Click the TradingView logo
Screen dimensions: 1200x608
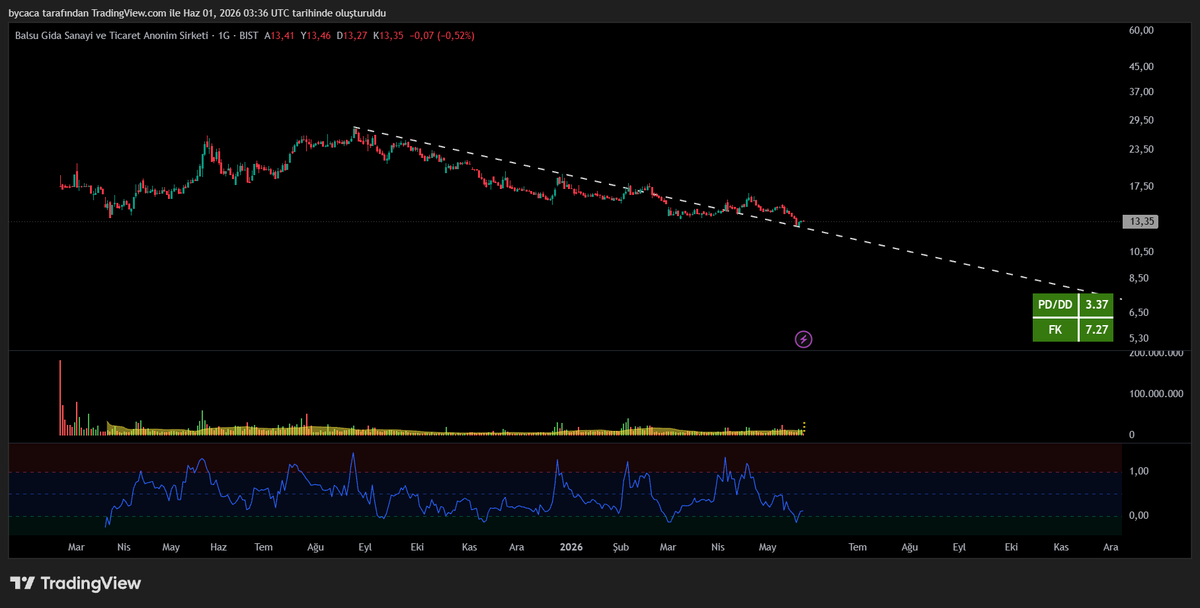tap(76, 583)
